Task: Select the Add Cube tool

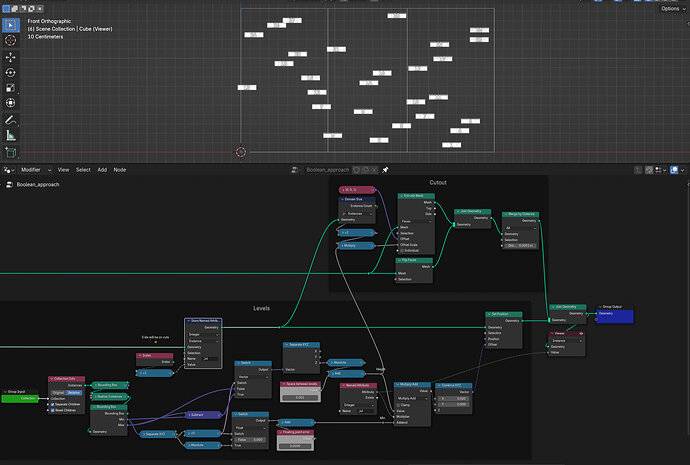Action: 11,152
